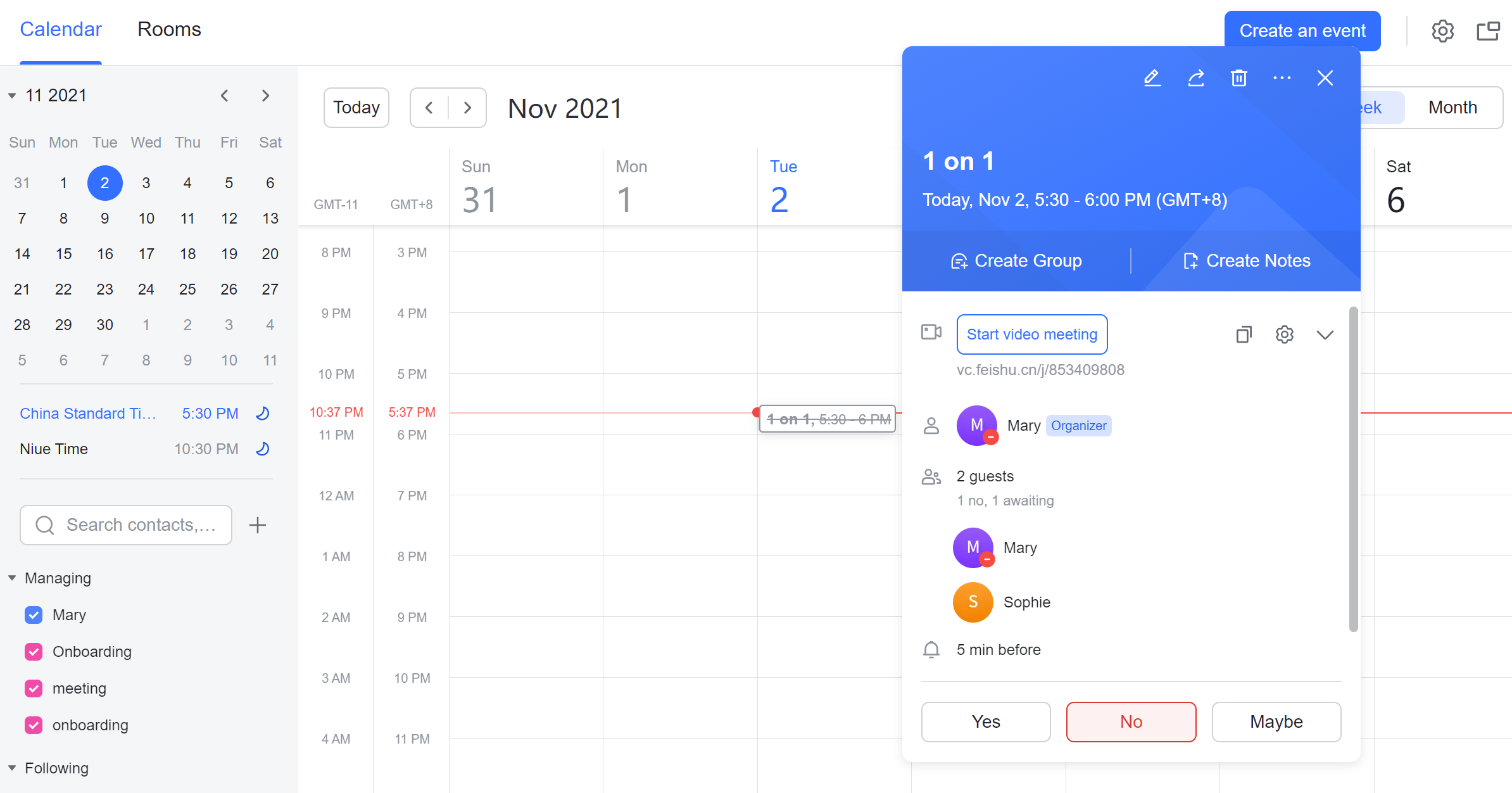The image size is (1512, 793).
Task: Open the edit pencil on the 1 on 1 event
Action: (x=1152, y=78)
